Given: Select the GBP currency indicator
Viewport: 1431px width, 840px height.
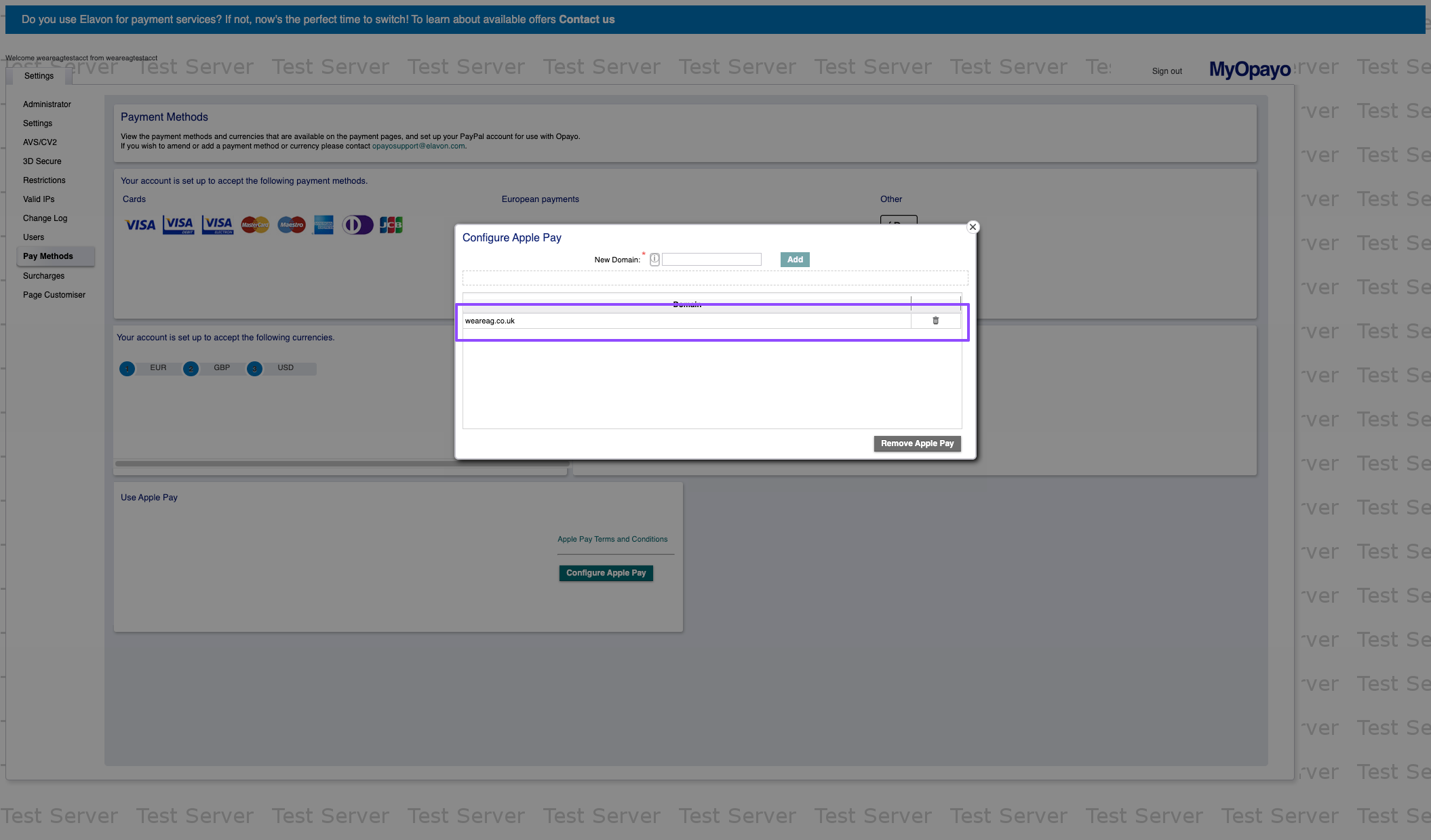Looking at the screenshot, I should pos(191,368).
